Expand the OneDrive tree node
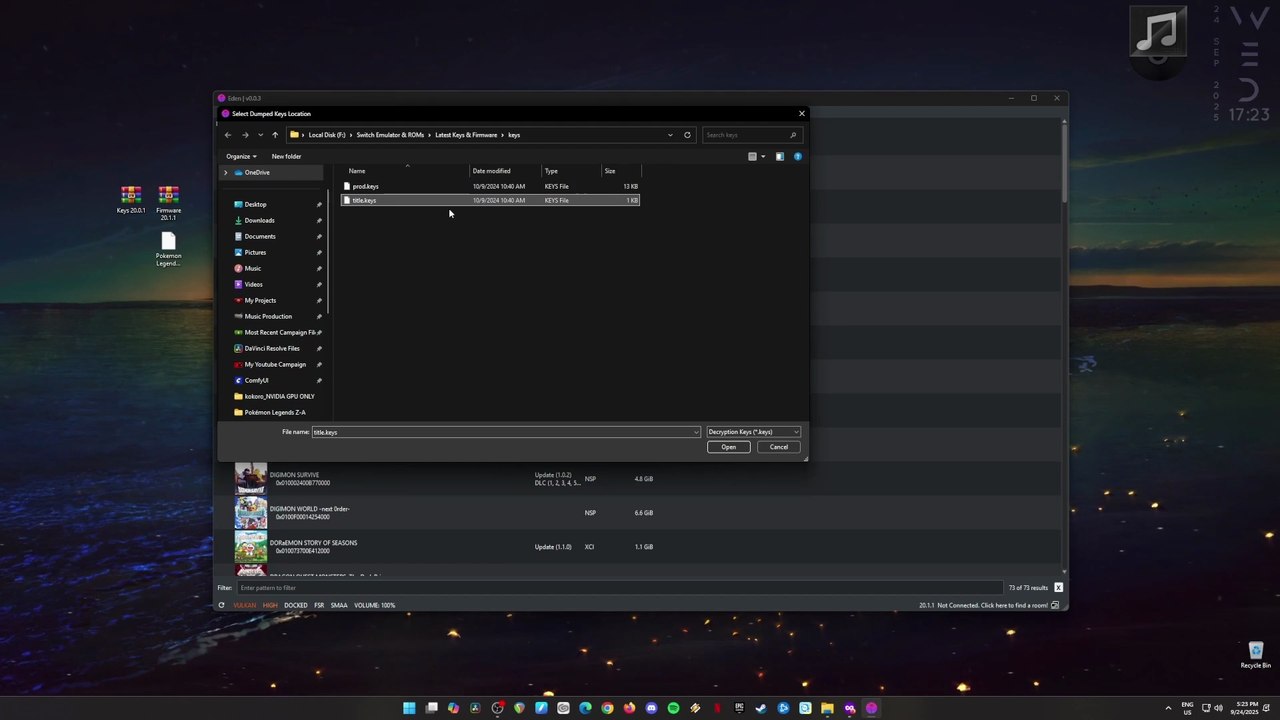This screenshot has width=1280, height=720. 225,173
